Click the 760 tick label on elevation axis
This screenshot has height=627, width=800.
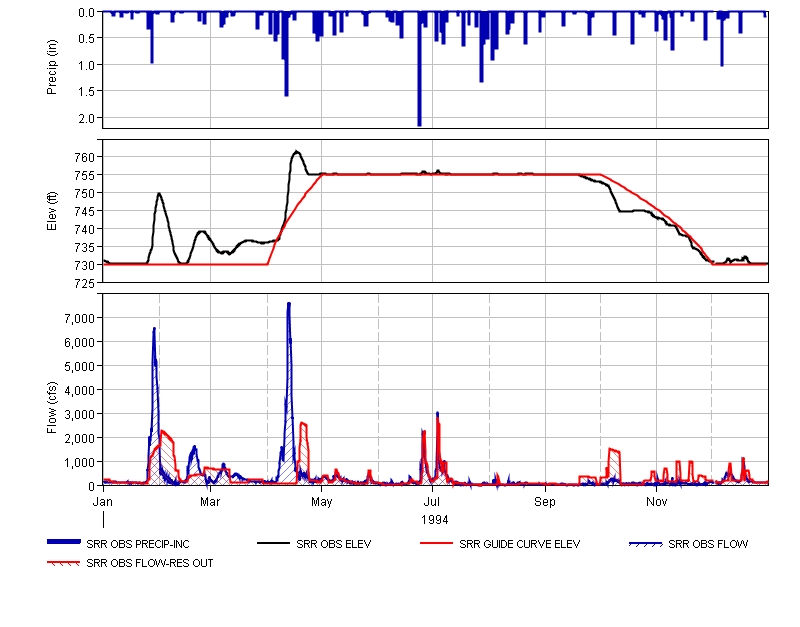coord(84,157)
